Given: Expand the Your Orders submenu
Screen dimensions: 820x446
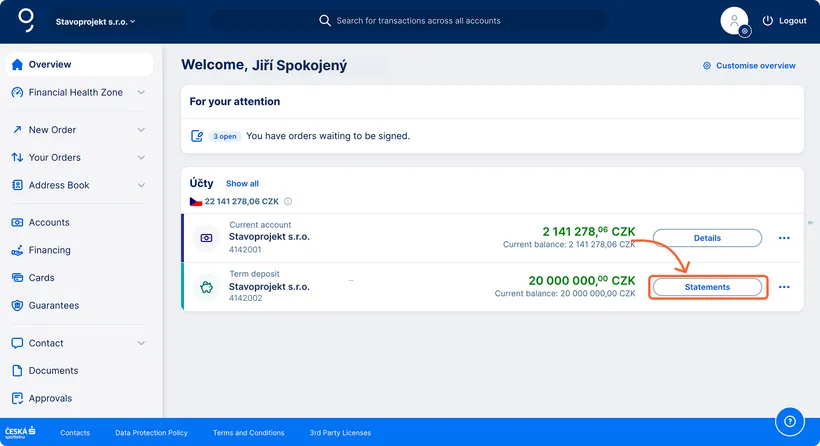Looking at the screenshot, I should pyautogui.click(x=141, y=158).
